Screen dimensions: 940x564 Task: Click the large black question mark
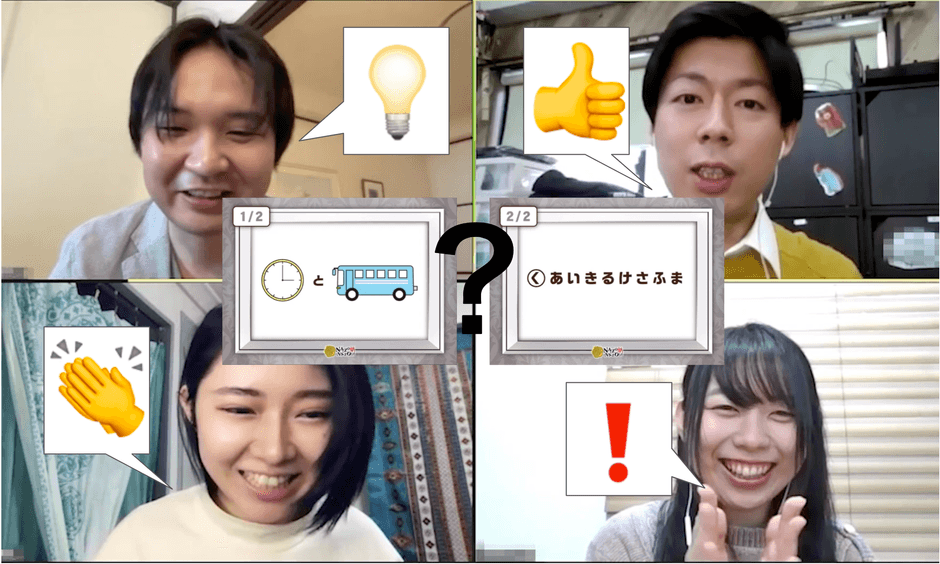point(472,278)
